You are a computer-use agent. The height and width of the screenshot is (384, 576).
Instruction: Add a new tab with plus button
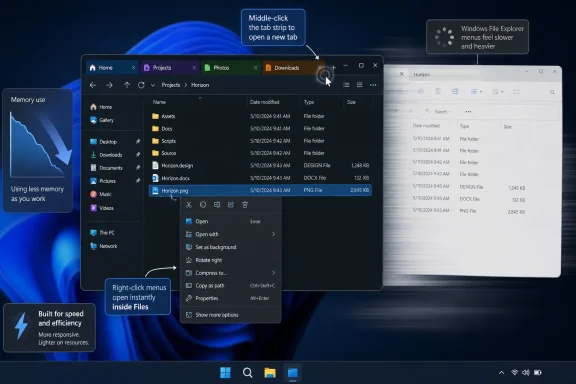[x=334, y=68]
